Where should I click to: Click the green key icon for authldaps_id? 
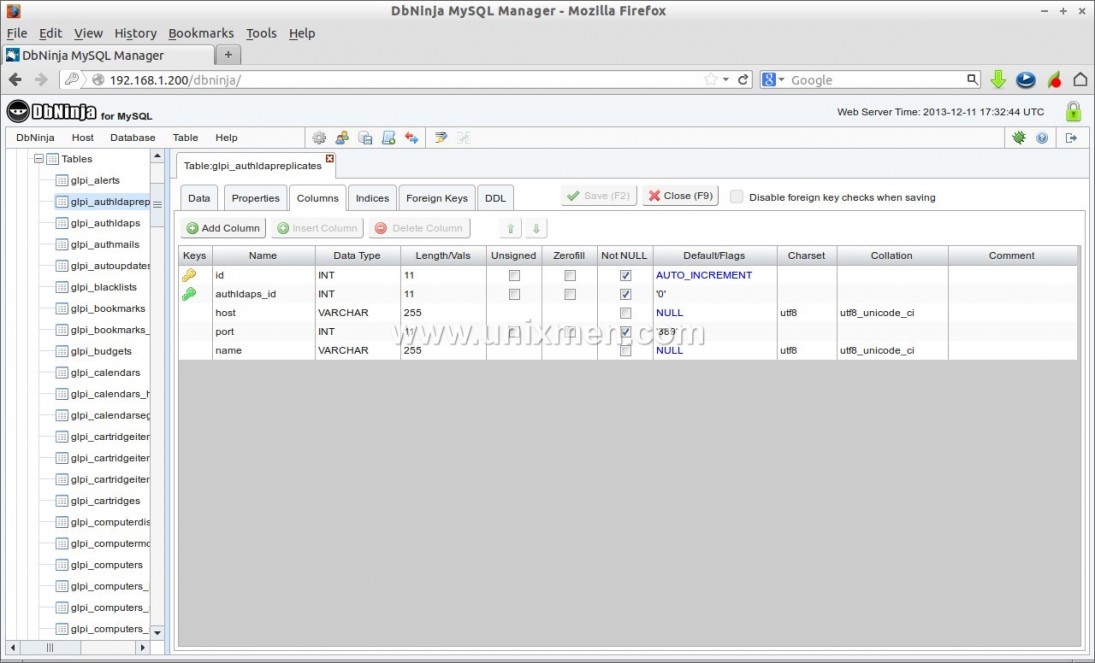189,294
